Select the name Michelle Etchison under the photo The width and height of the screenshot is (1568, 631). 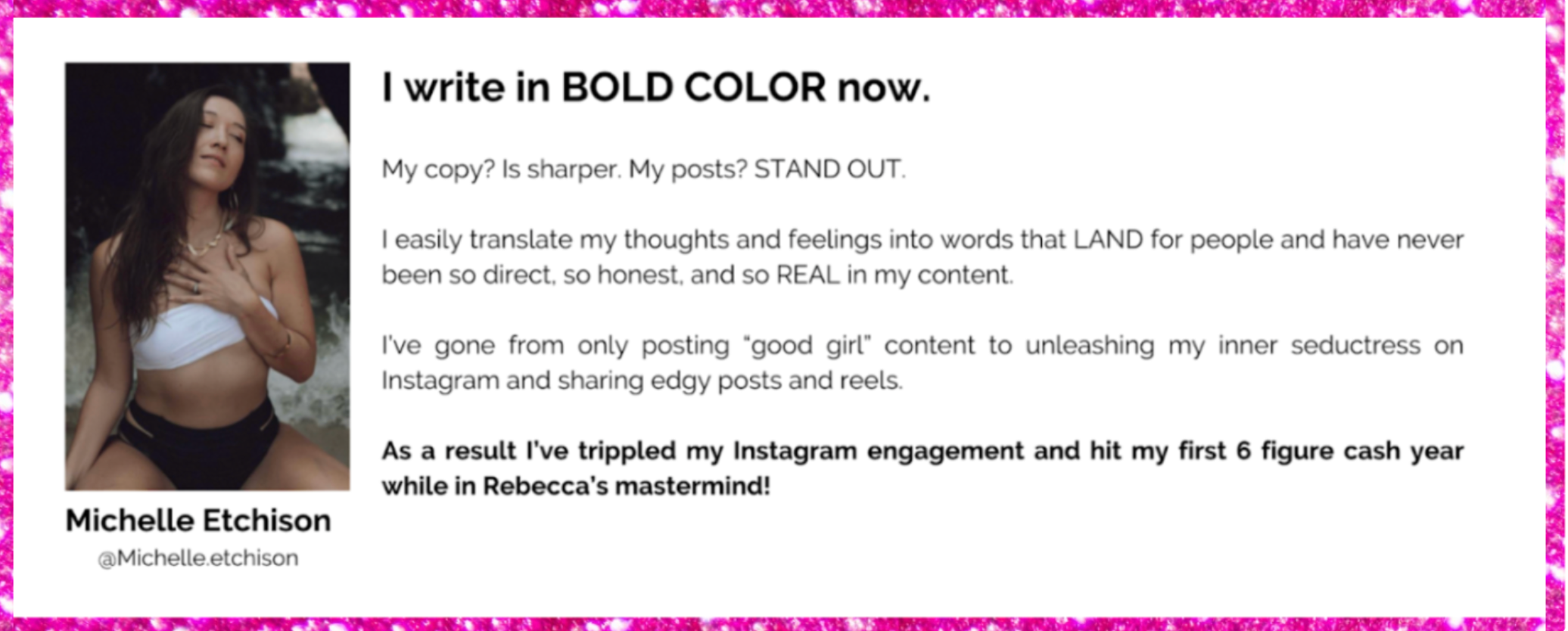(x=198, y=521)
